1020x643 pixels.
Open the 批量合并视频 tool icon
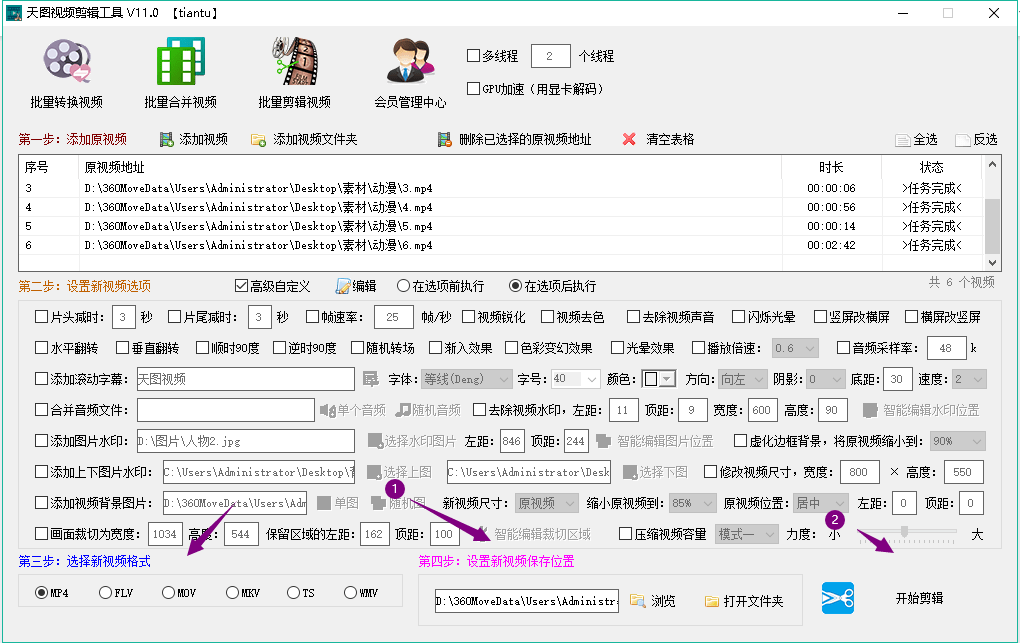[181, 61]
